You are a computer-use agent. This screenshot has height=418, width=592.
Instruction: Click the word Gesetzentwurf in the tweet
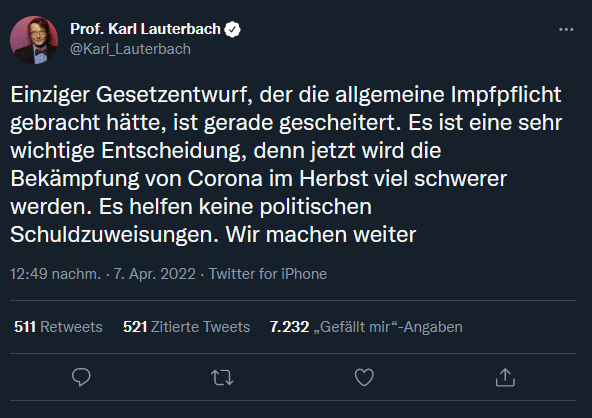point(174,95)
